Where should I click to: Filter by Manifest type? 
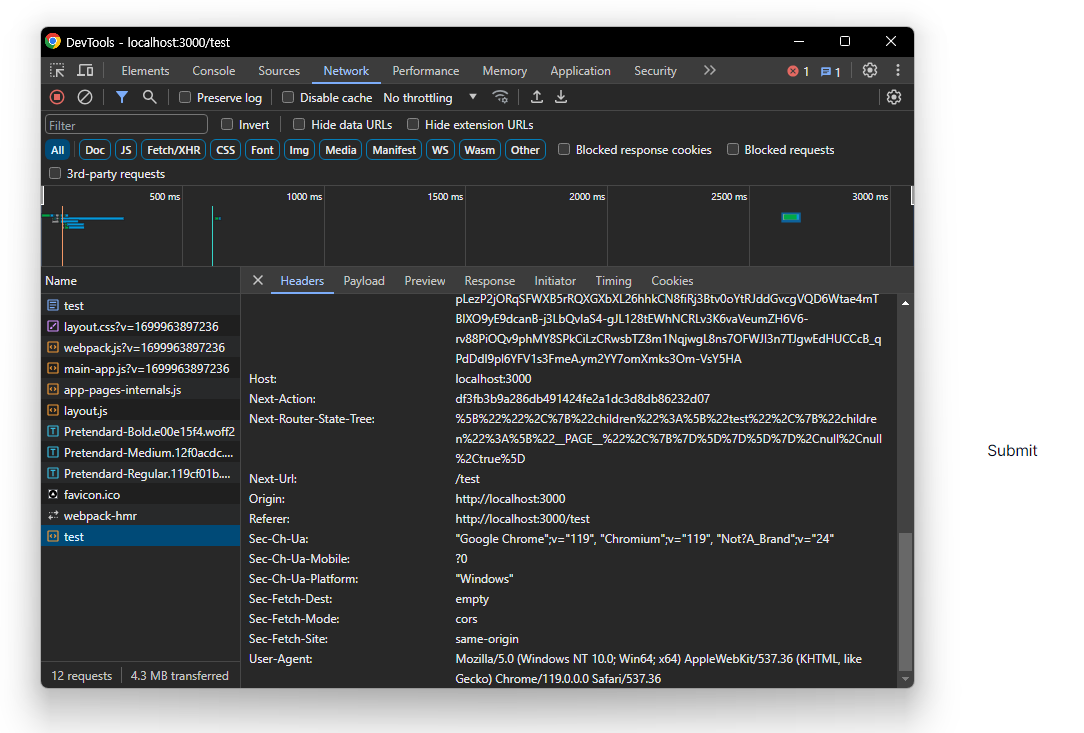pyautogui.click(x=394, y=150)
